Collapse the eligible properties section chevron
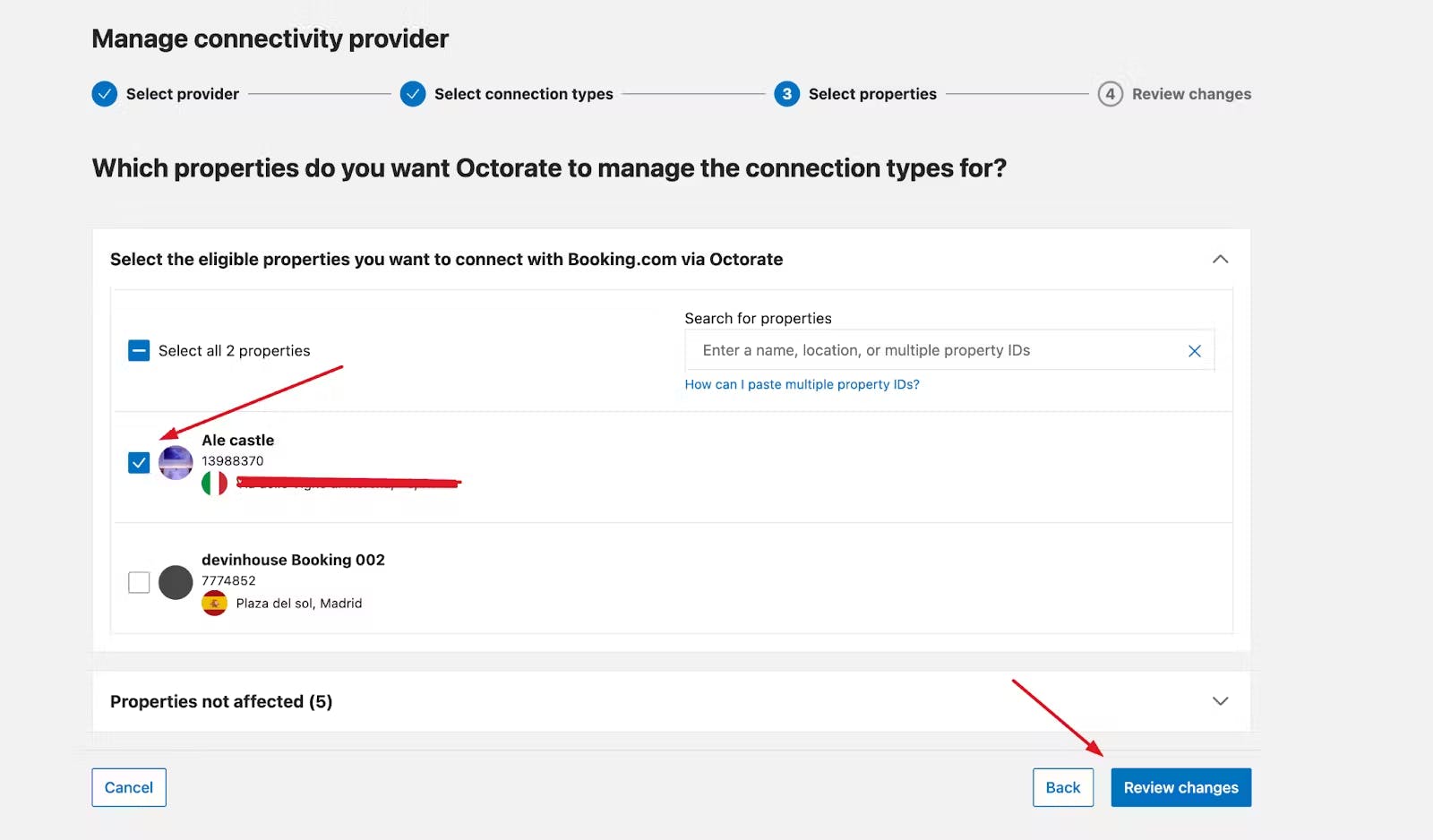1433x840 pixels. pyautogui.click(x=1220, y=259)
